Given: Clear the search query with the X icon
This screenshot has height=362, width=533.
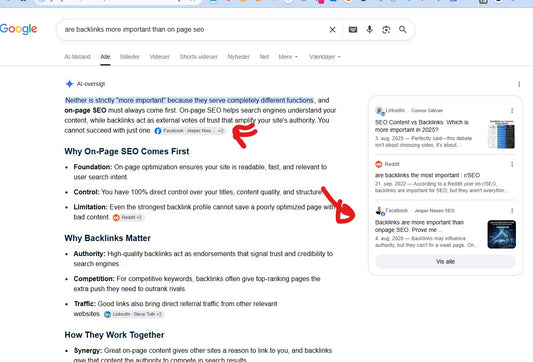Looking at the screenshot, I should click(332, 30).
